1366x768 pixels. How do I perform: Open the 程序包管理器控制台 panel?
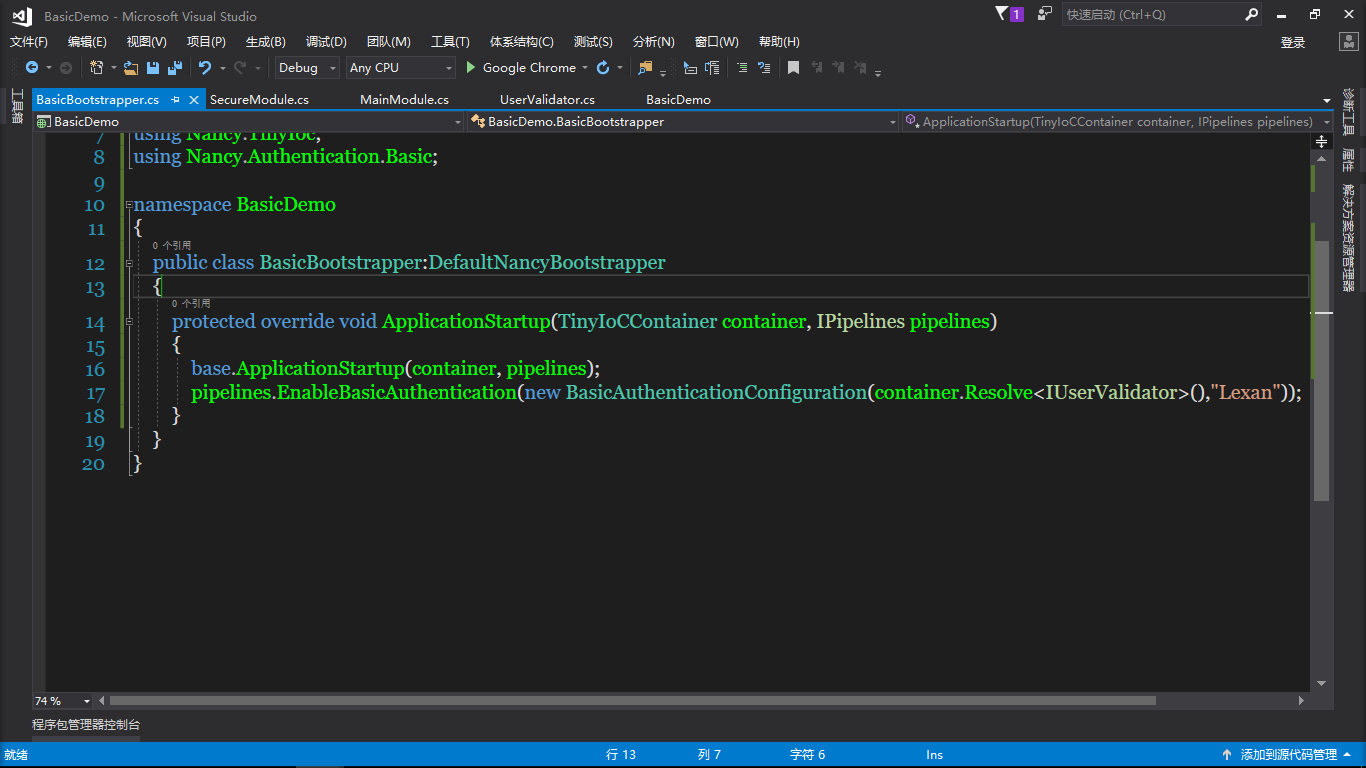click(86, 725)
